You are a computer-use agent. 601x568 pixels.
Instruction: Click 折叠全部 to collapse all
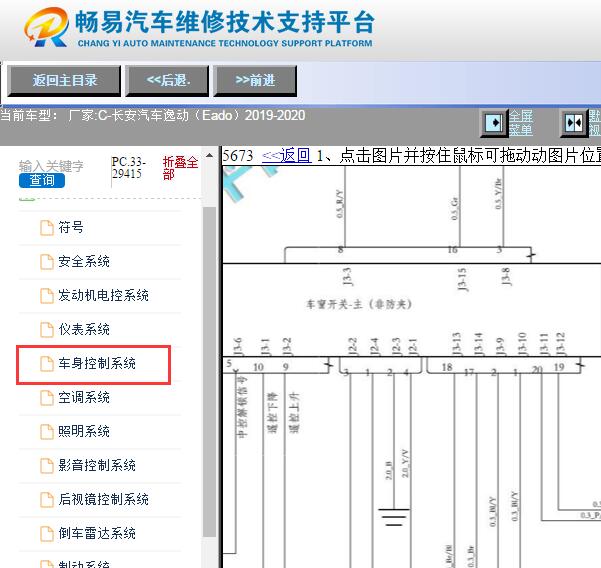coord(180,168)
